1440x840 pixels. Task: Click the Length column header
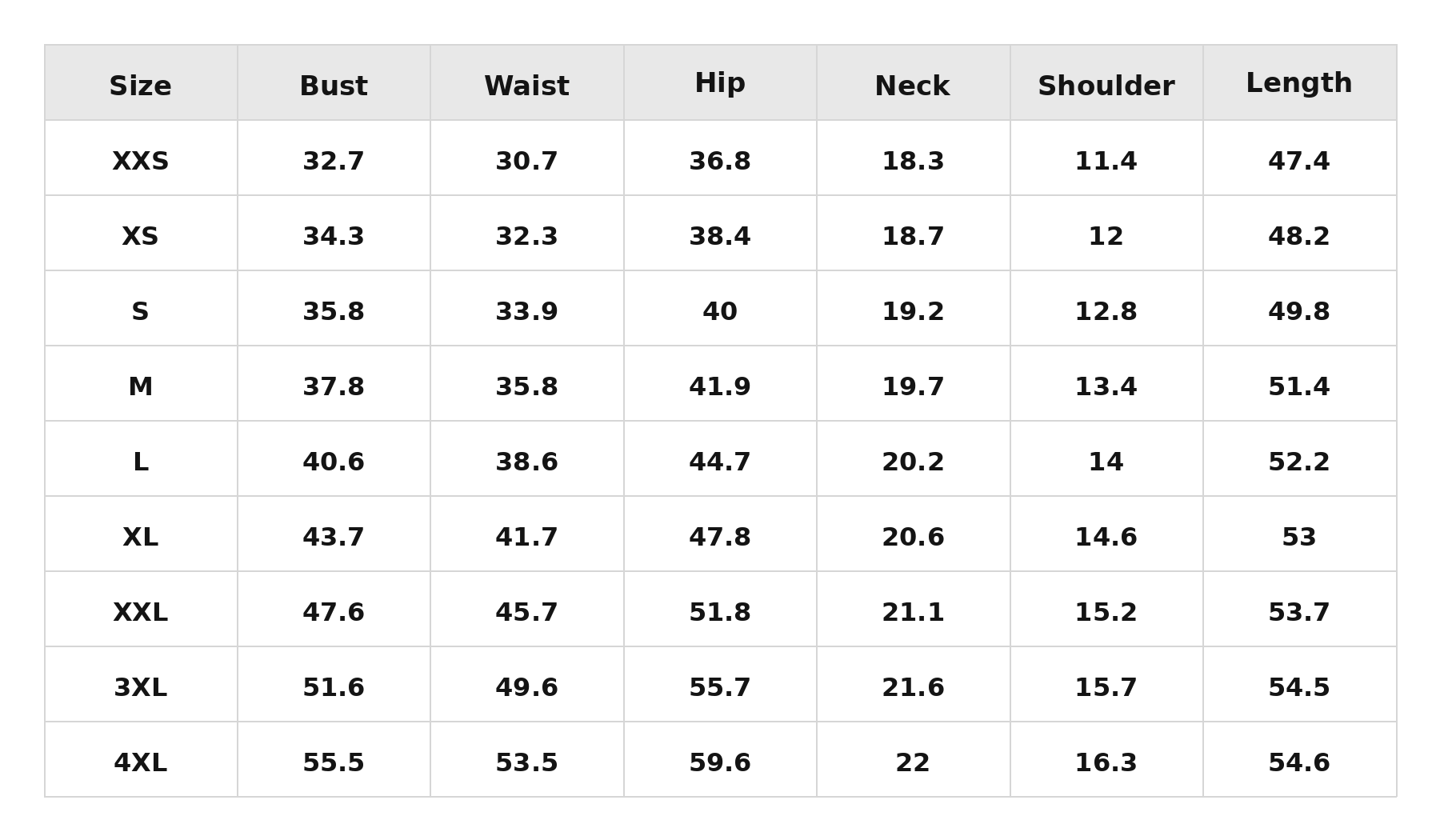[x=1299, y=84]
